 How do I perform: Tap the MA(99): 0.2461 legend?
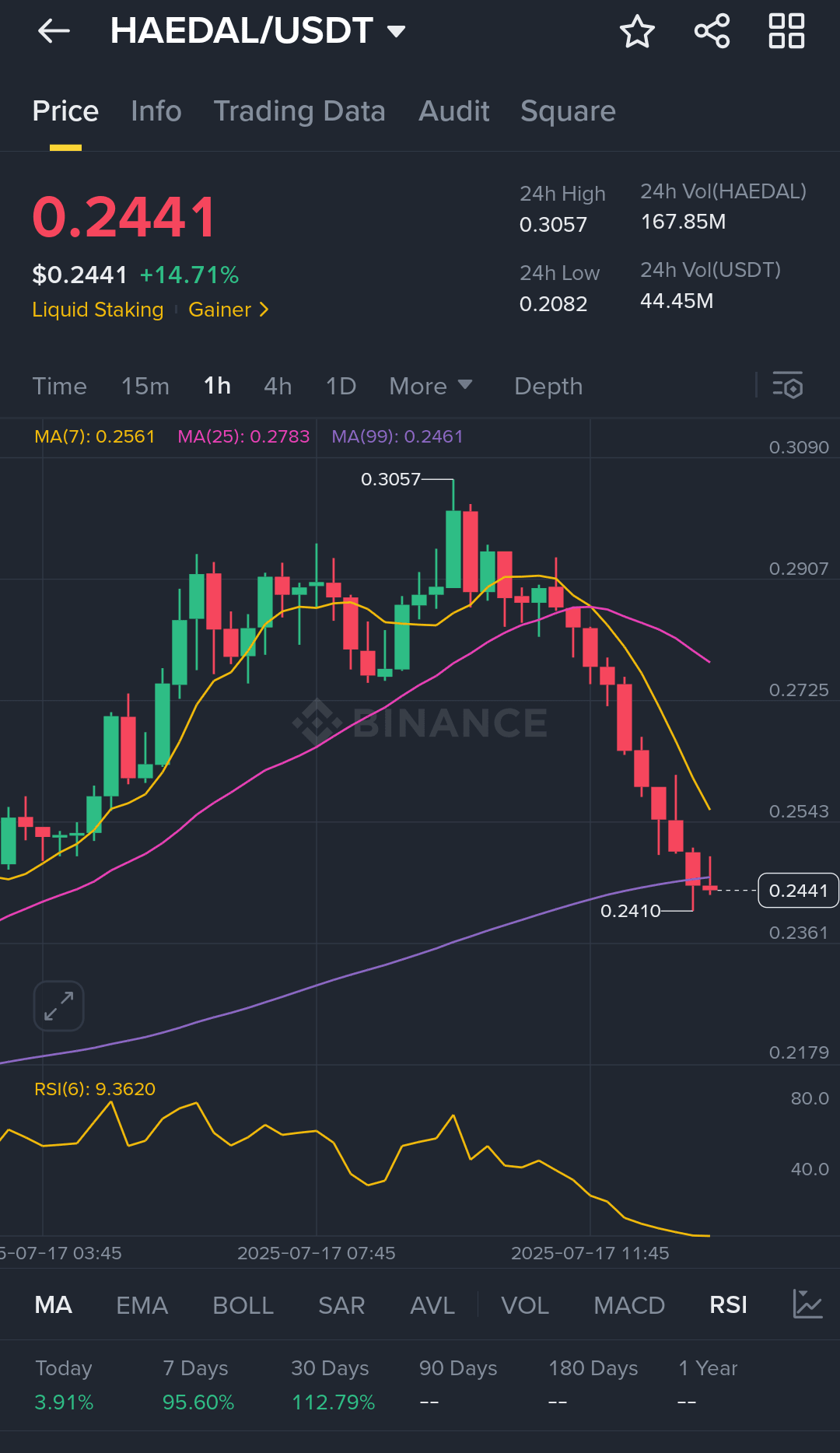[x=397, y=436]
